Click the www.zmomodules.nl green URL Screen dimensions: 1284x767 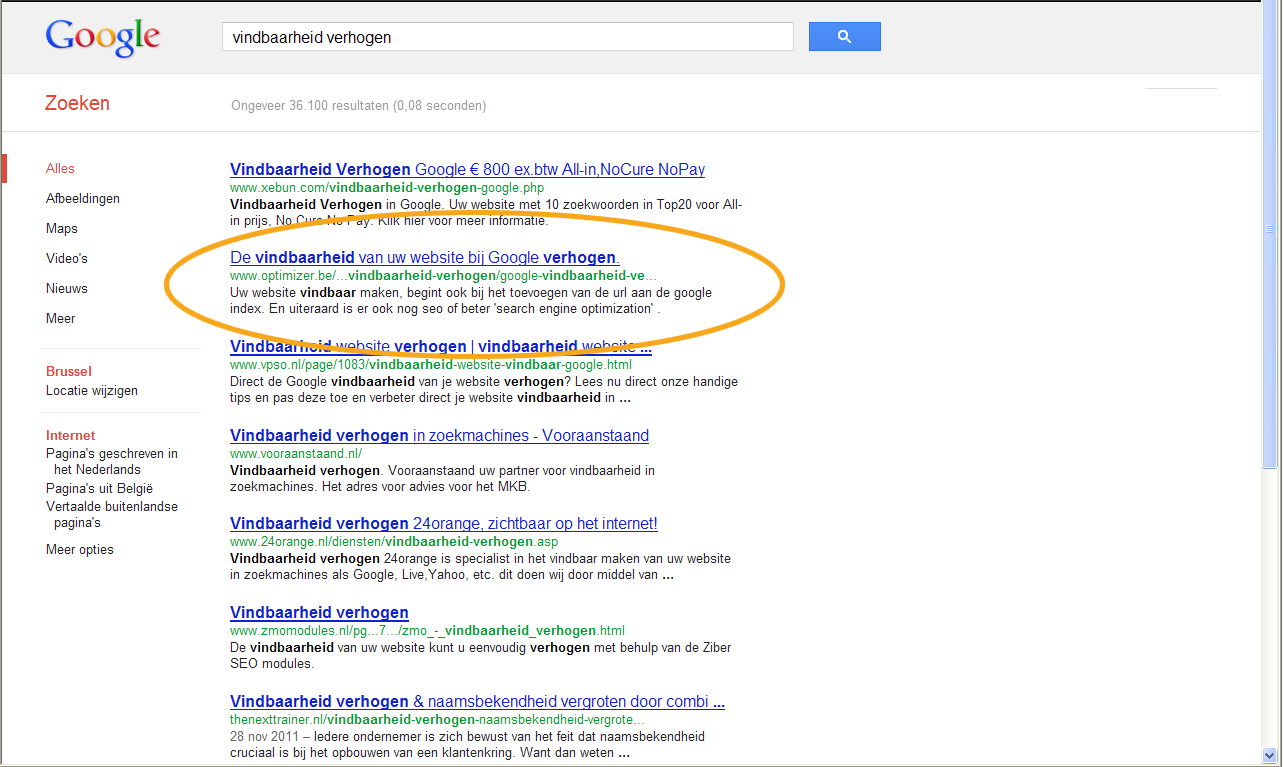(427, 631)
